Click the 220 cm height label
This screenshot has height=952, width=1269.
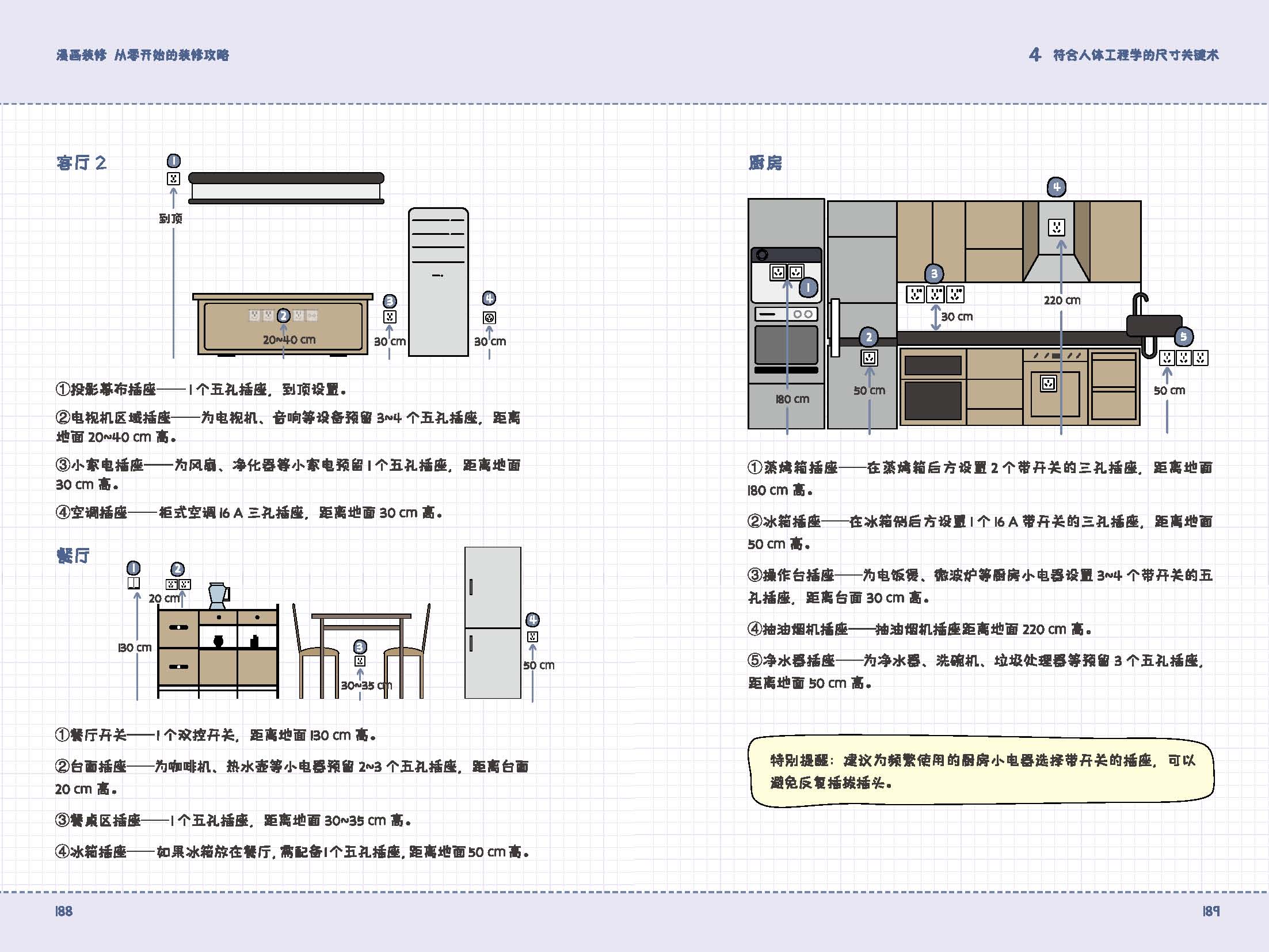pyautogui.click(x=1062, y=300)
